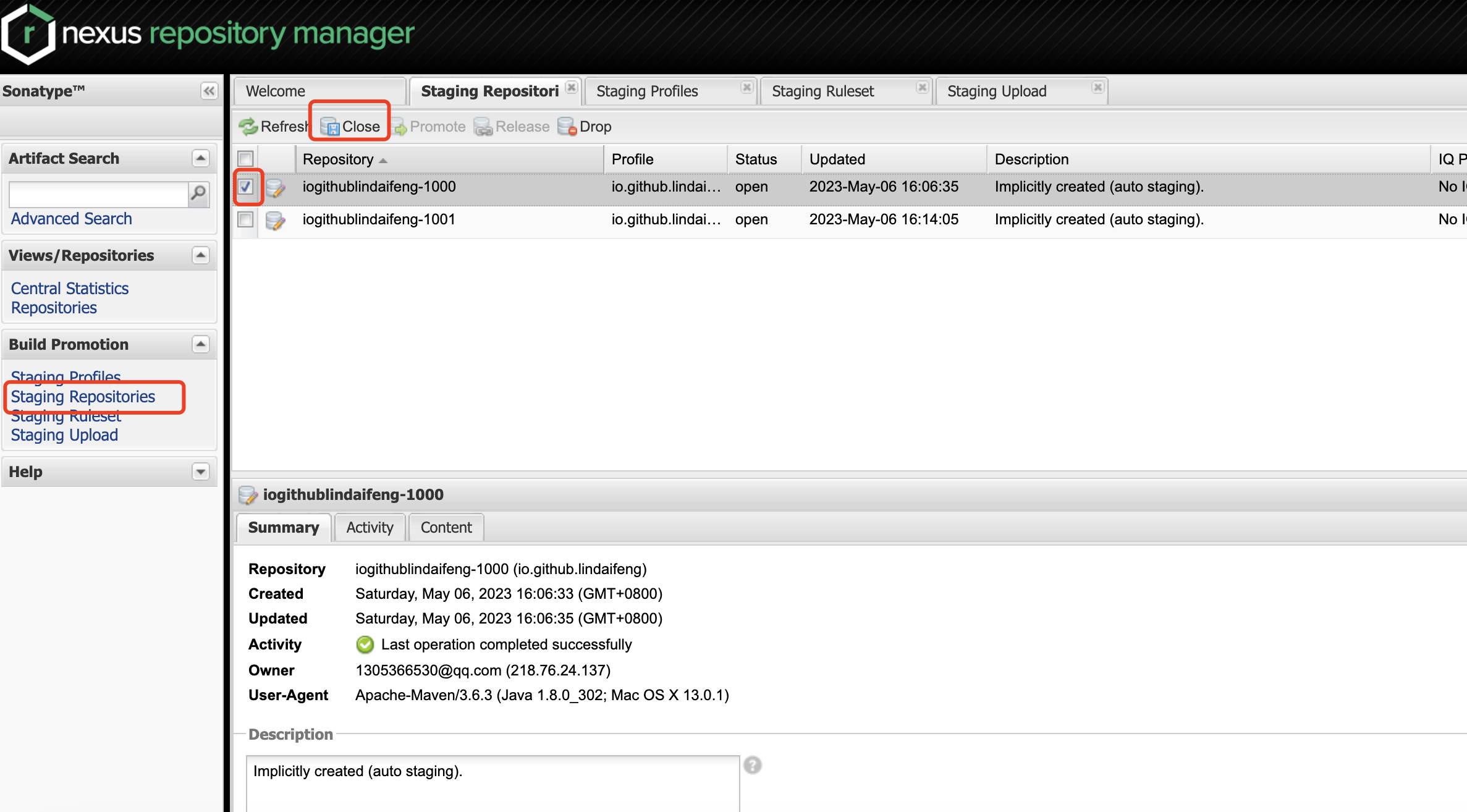Open Staging Ruleset in sidebar
Viewport: 1467px width, 812px height.
tap(66, 417)
